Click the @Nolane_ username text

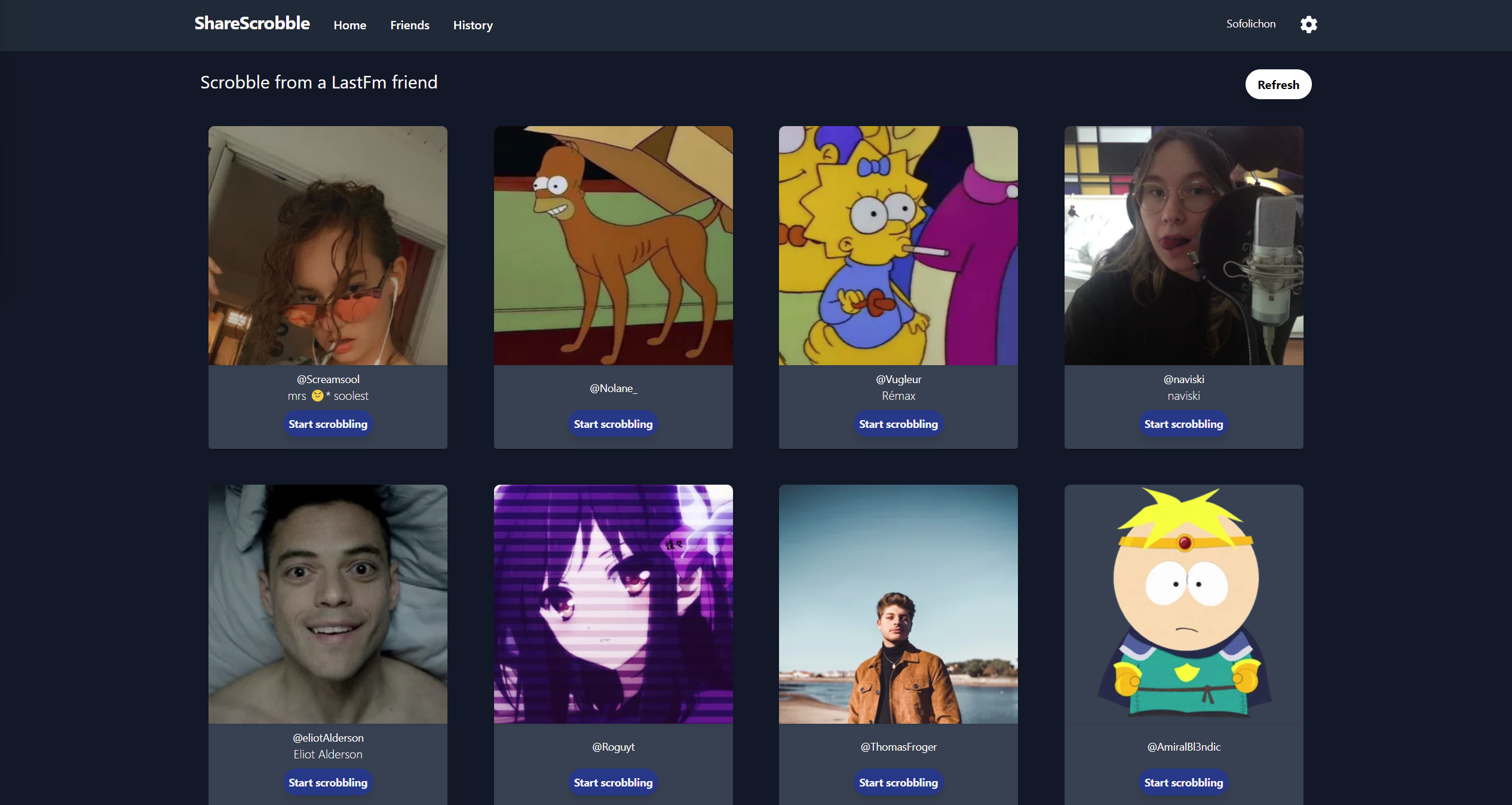[x=614, y=388]
